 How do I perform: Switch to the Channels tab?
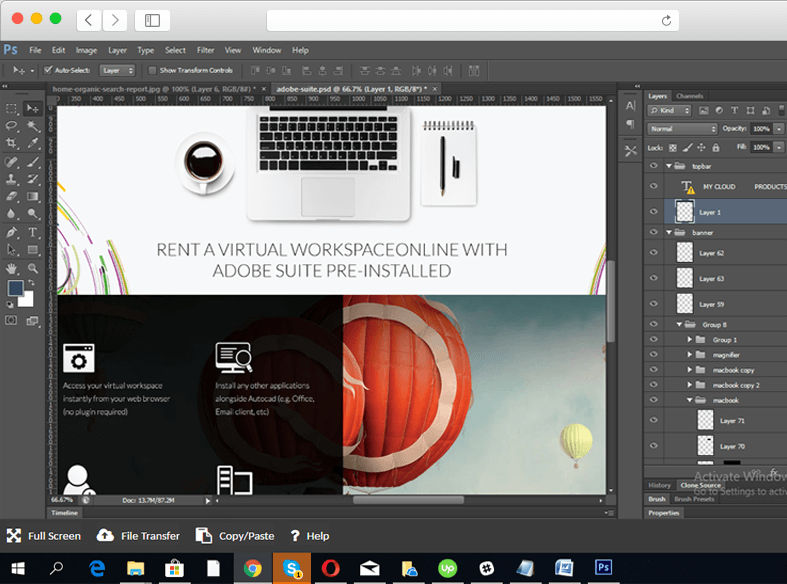pyautogui.click(x=689, y=96)
